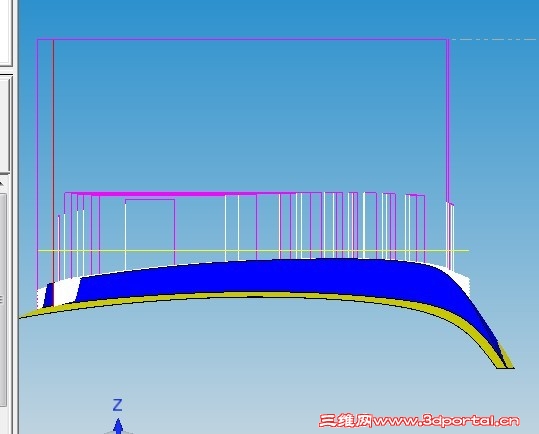The width and height of the screenshot is (539, 434).
Task: Click the blue Z axis arrow
Action: 118,426
